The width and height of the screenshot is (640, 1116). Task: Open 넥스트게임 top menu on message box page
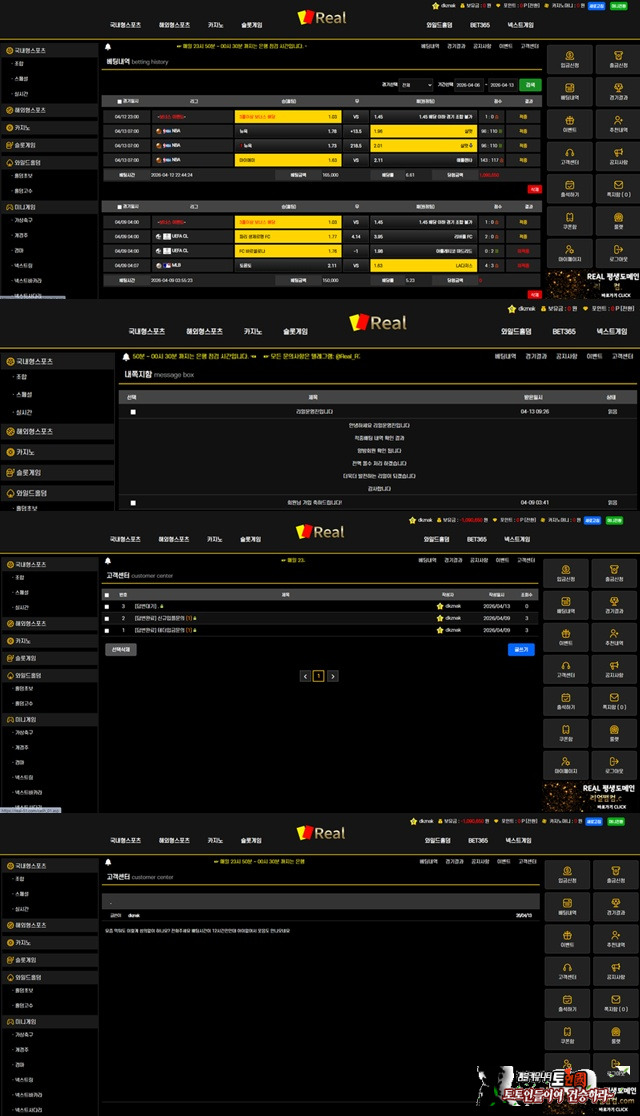coord(612,332)
